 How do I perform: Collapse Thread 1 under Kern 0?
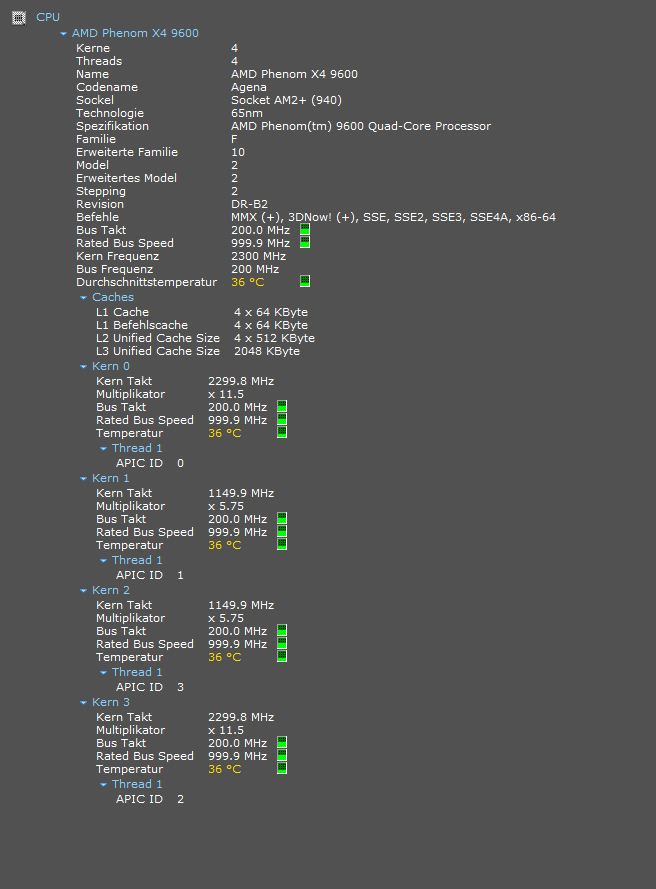point(103,449)
